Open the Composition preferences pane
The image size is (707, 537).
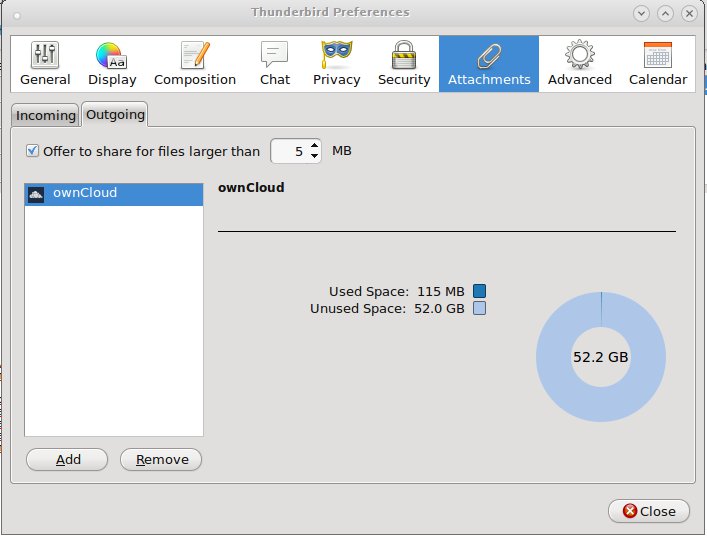(x=195, y=64)
